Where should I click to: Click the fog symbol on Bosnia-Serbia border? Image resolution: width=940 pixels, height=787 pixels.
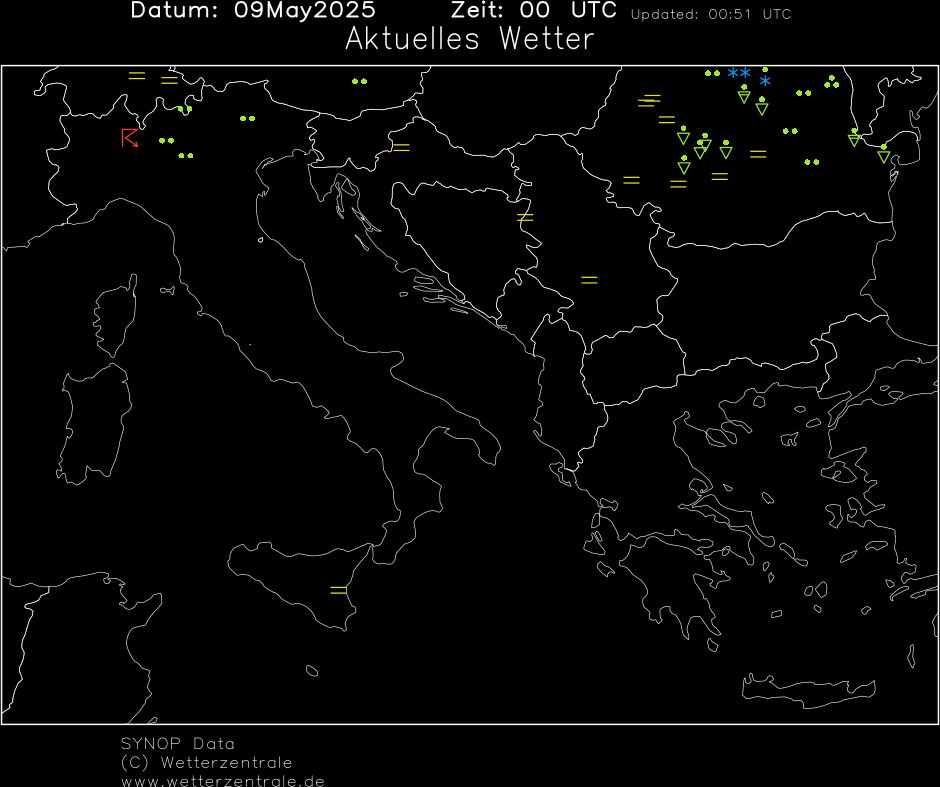click(x=525, y=218)
